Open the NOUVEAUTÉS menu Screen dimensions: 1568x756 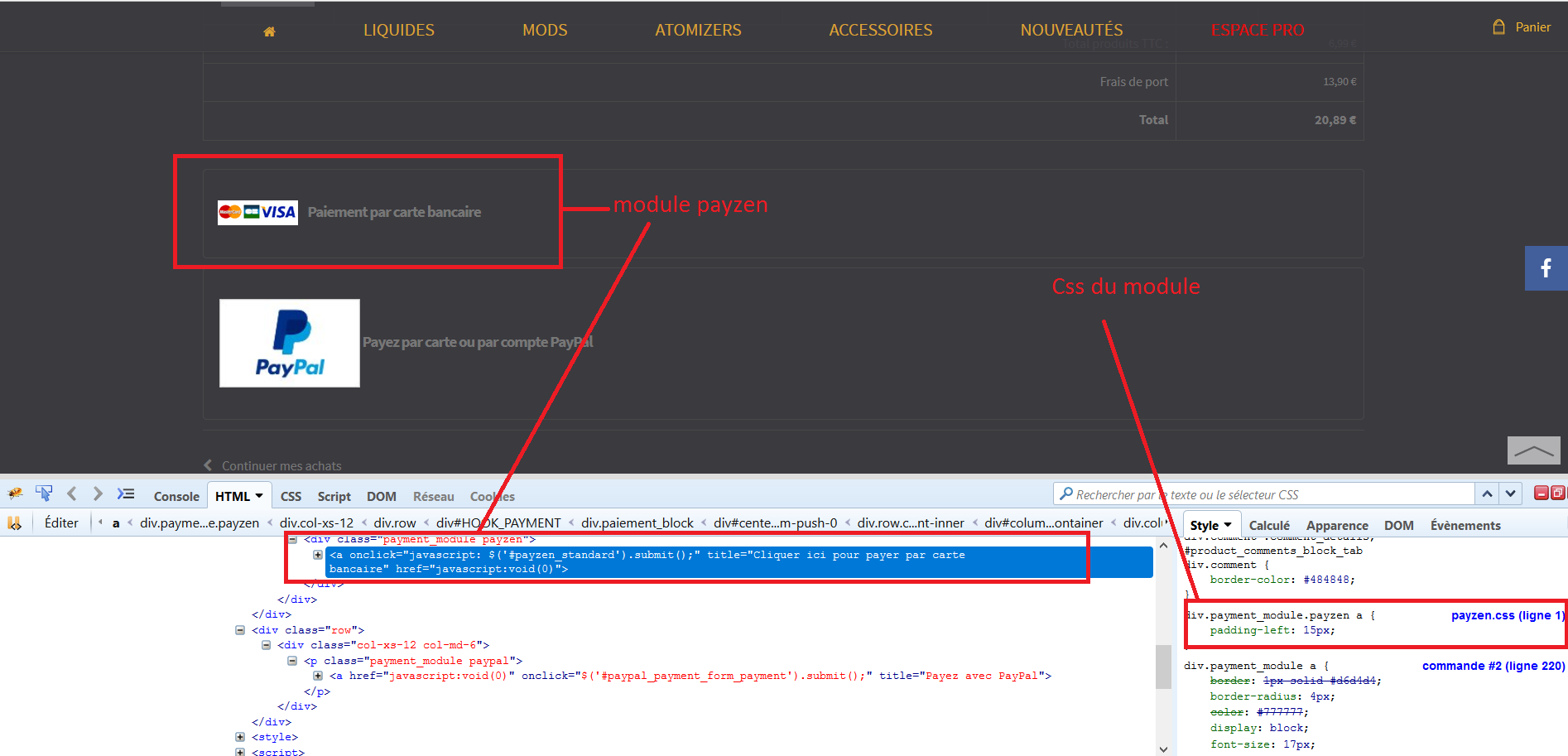(1072, 30)
